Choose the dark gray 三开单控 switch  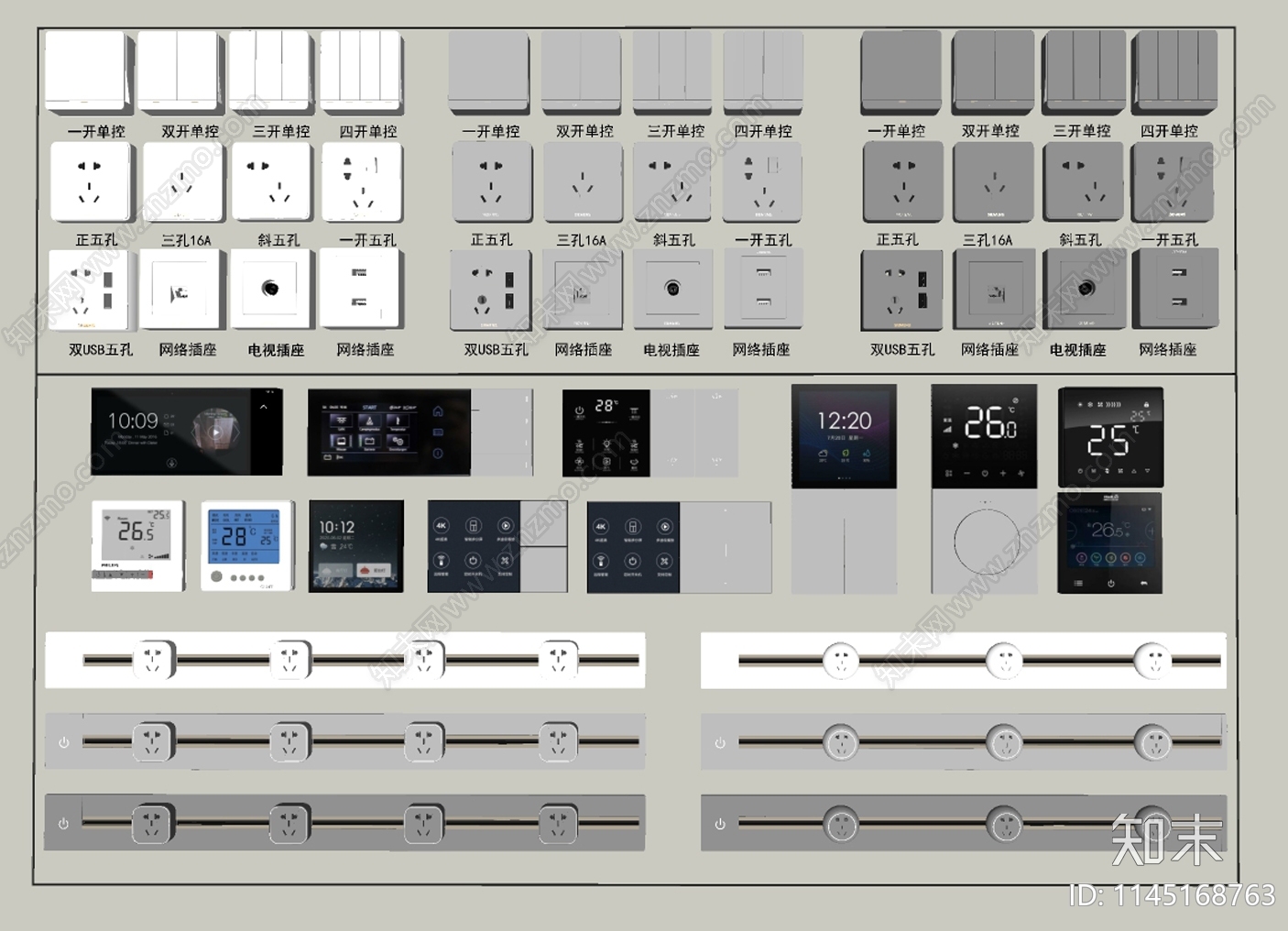coord(1085,72)
